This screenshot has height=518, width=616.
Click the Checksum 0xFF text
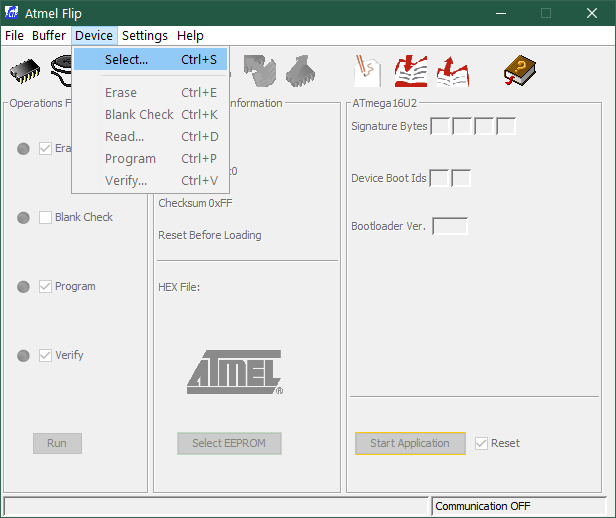coord(195,203)
